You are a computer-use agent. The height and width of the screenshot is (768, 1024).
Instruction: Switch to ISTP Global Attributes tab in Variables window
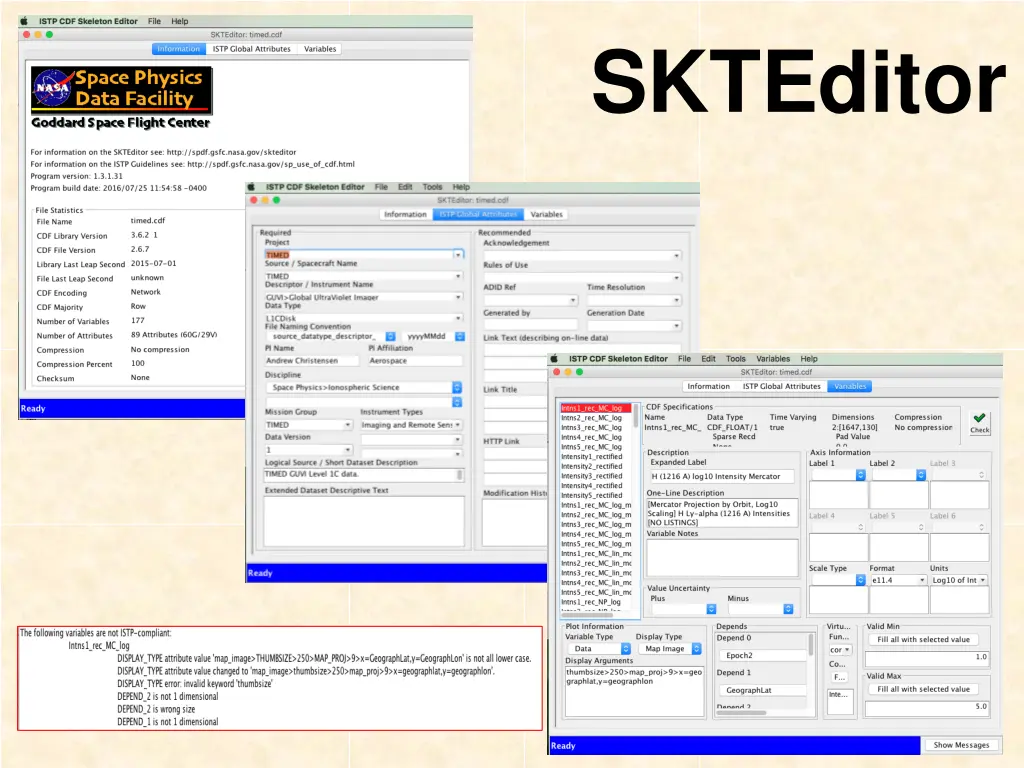pos(782,386)
